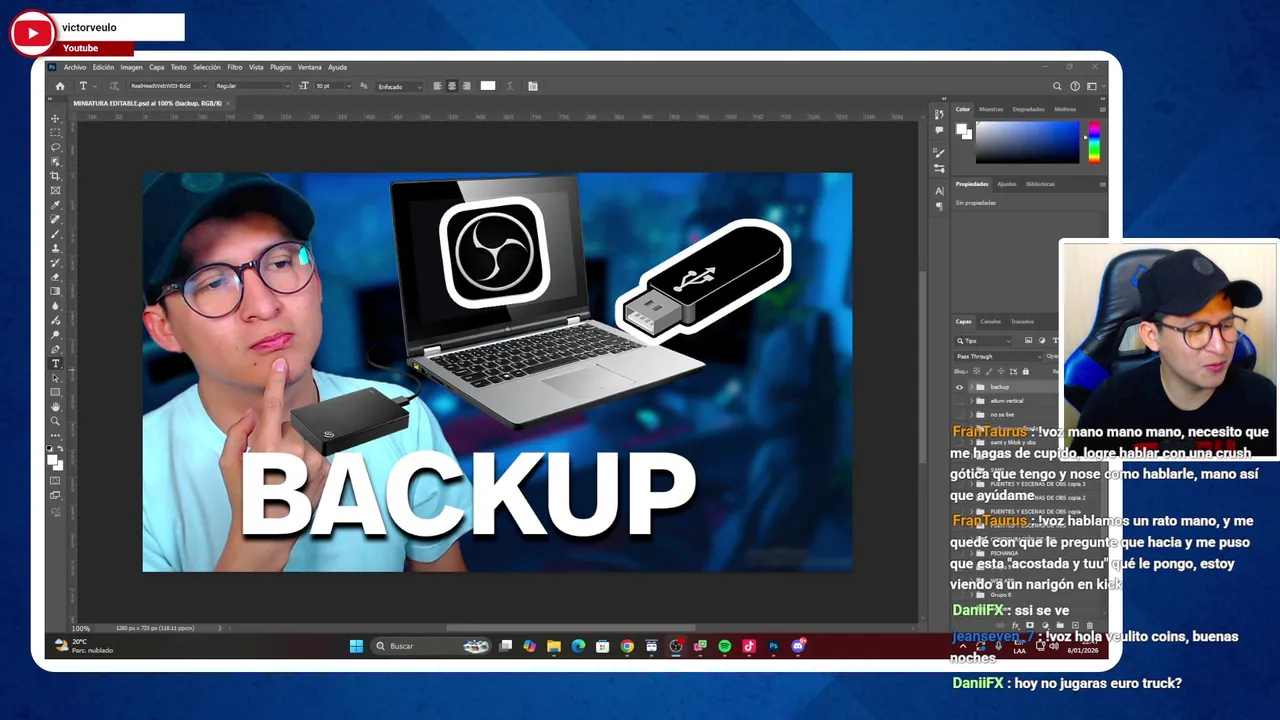The height and width of the screenshot is (720, 1280).
Task: Close MINIATURA EDITABLE.psd document tab
Action: click(228, 103)
